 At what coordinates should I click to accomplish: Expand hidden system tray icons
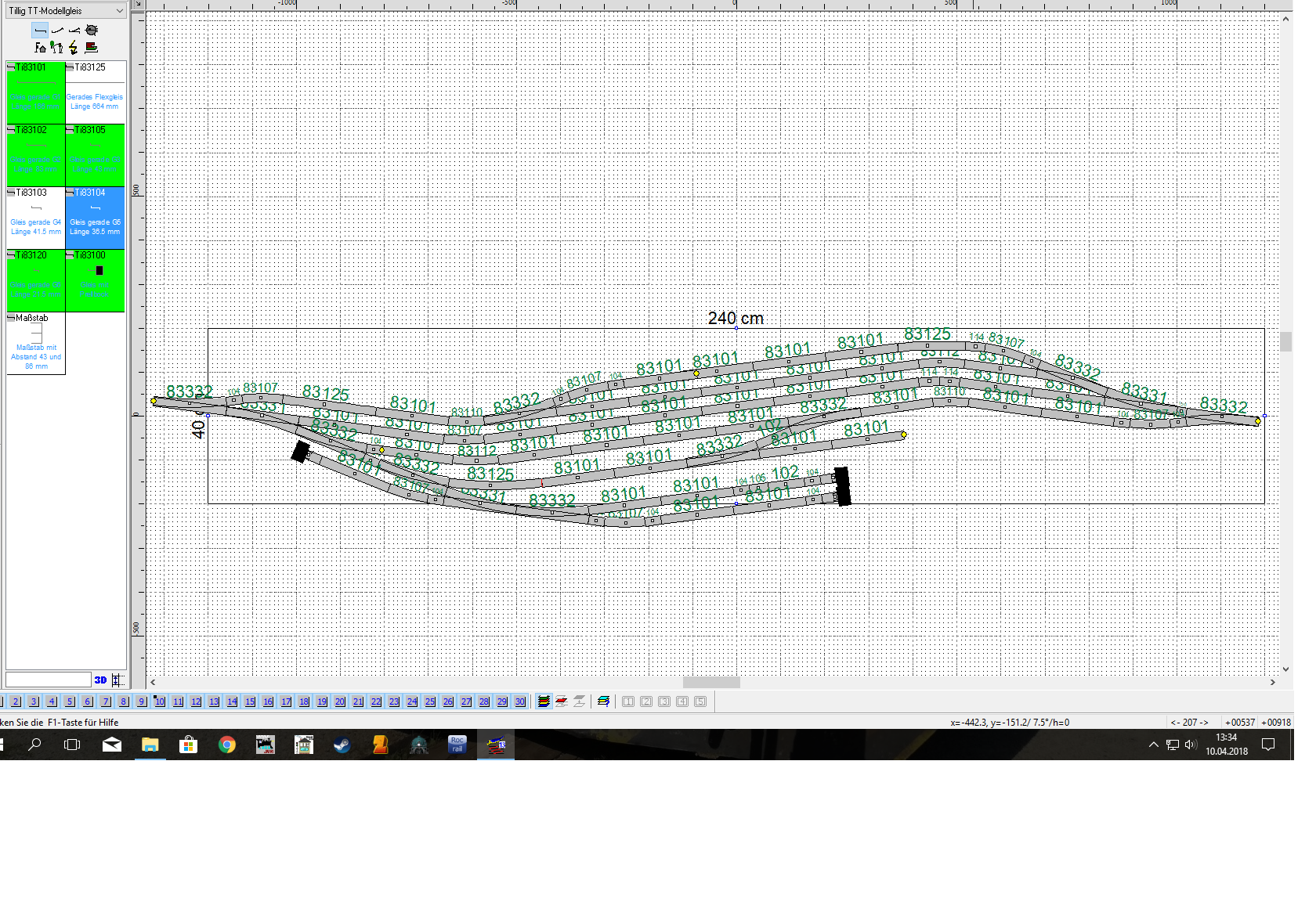(x=1153, y=745)
